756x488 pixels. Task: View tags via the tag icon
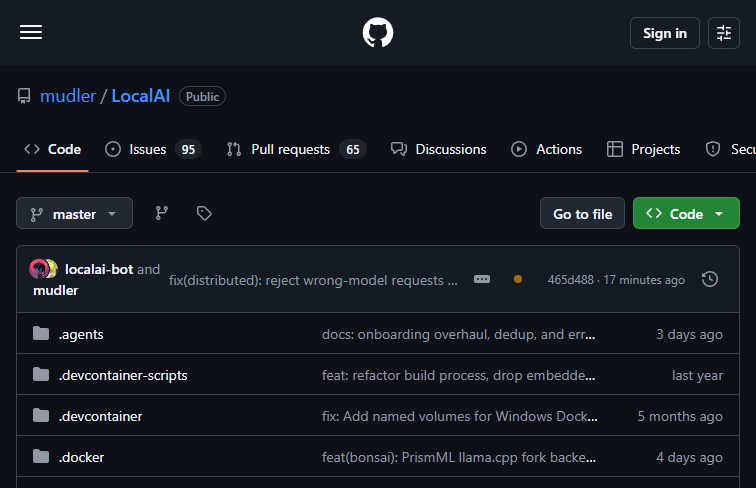pyautogui.click(x=204, y=213)
